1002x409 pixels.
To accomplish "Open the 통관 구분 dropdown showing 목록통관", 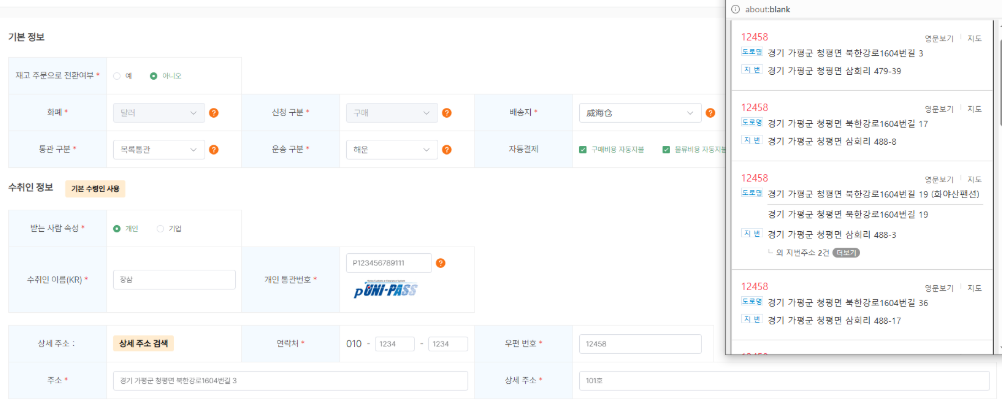I will pos(159,150).
